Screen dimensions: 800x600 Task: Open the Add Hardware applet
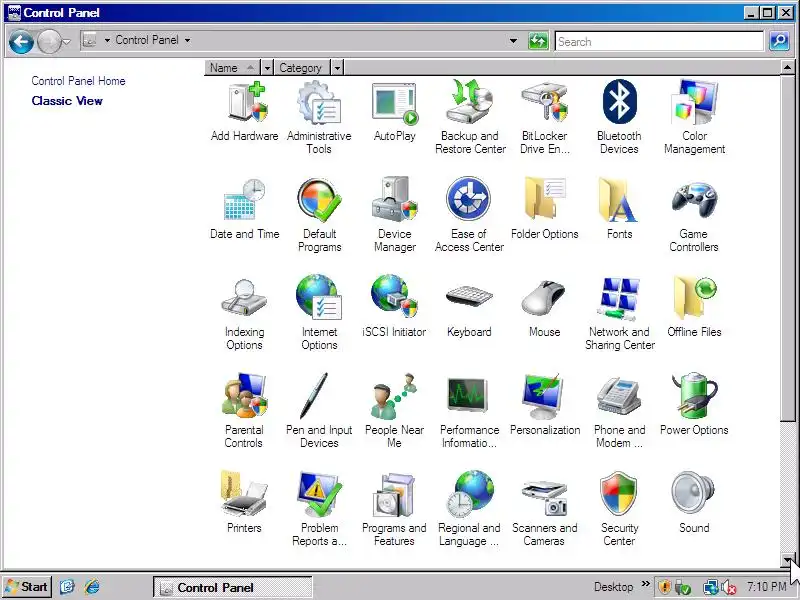point(244,111)
